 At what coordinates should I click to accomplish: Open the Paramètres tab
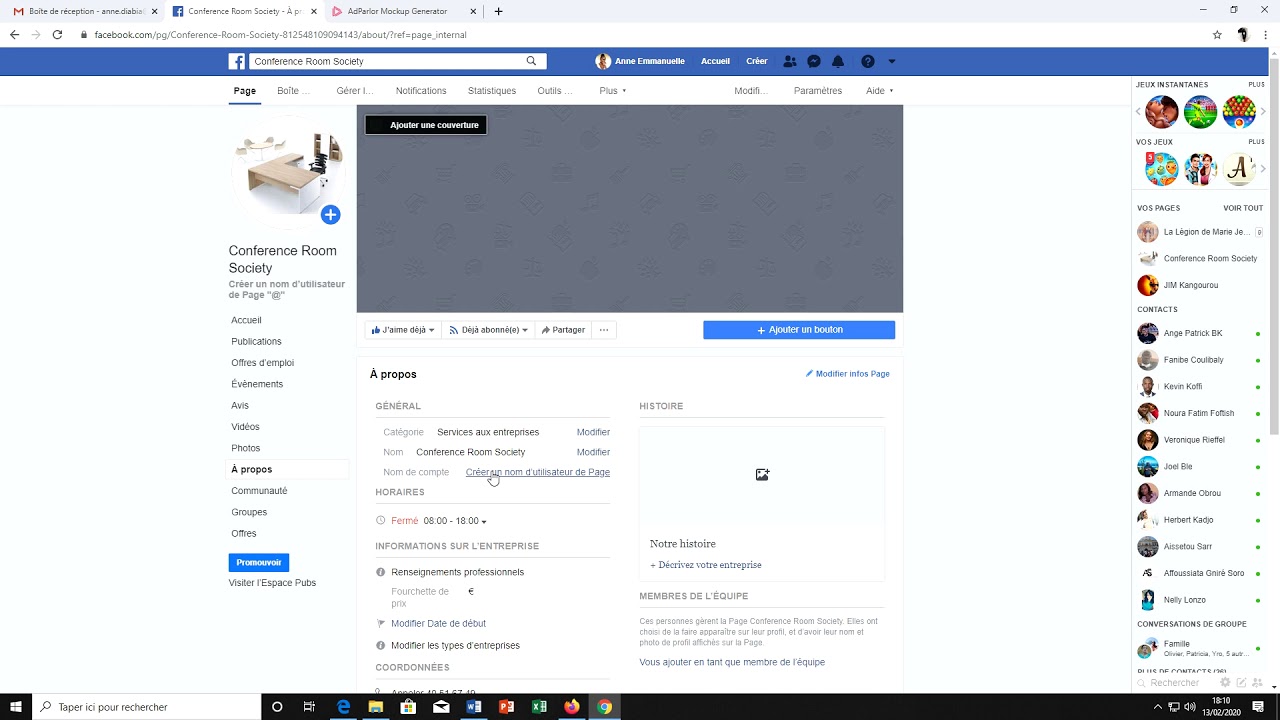(x=818, y=91)
